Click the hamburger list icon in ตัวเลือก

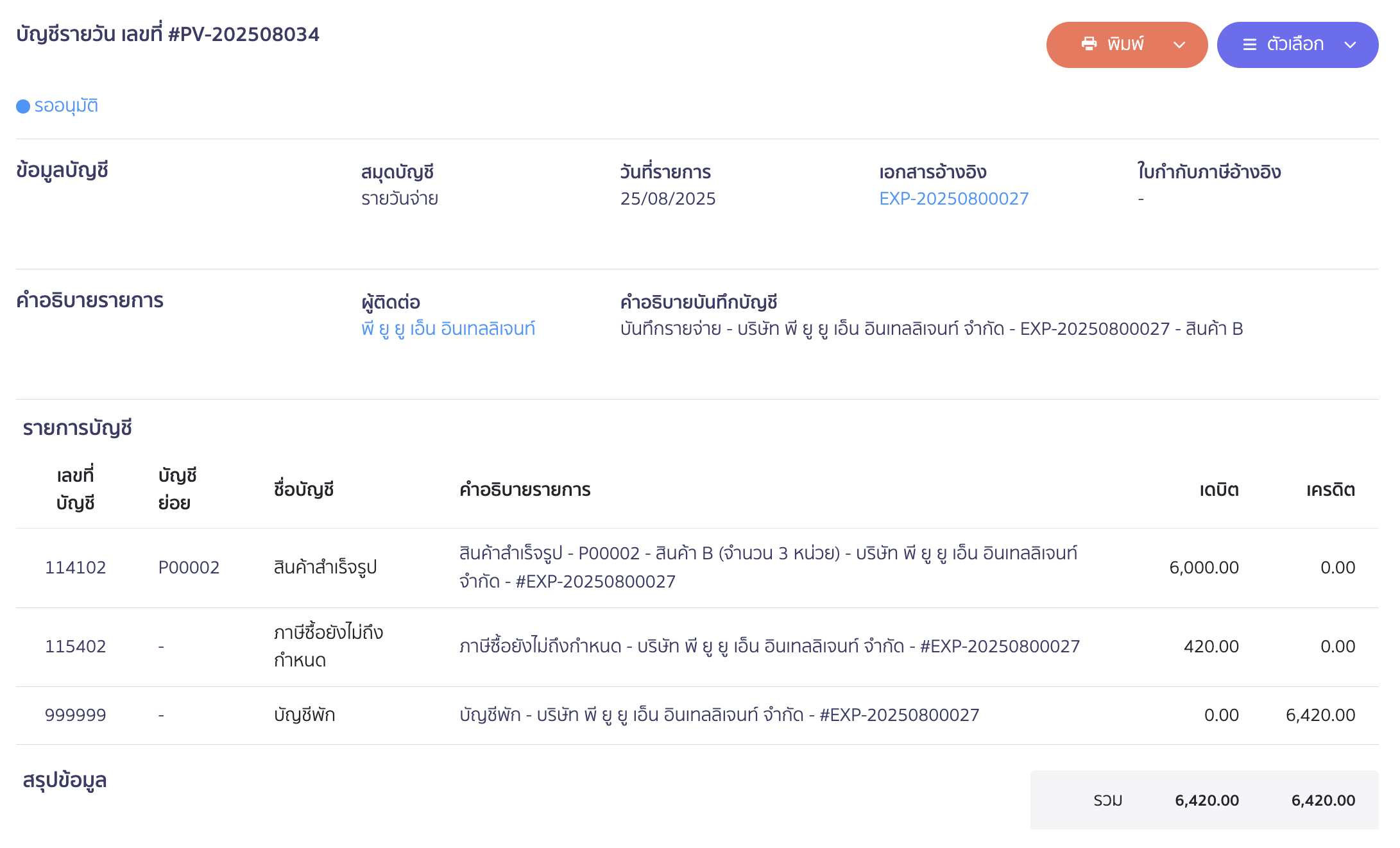[1249, 44]
